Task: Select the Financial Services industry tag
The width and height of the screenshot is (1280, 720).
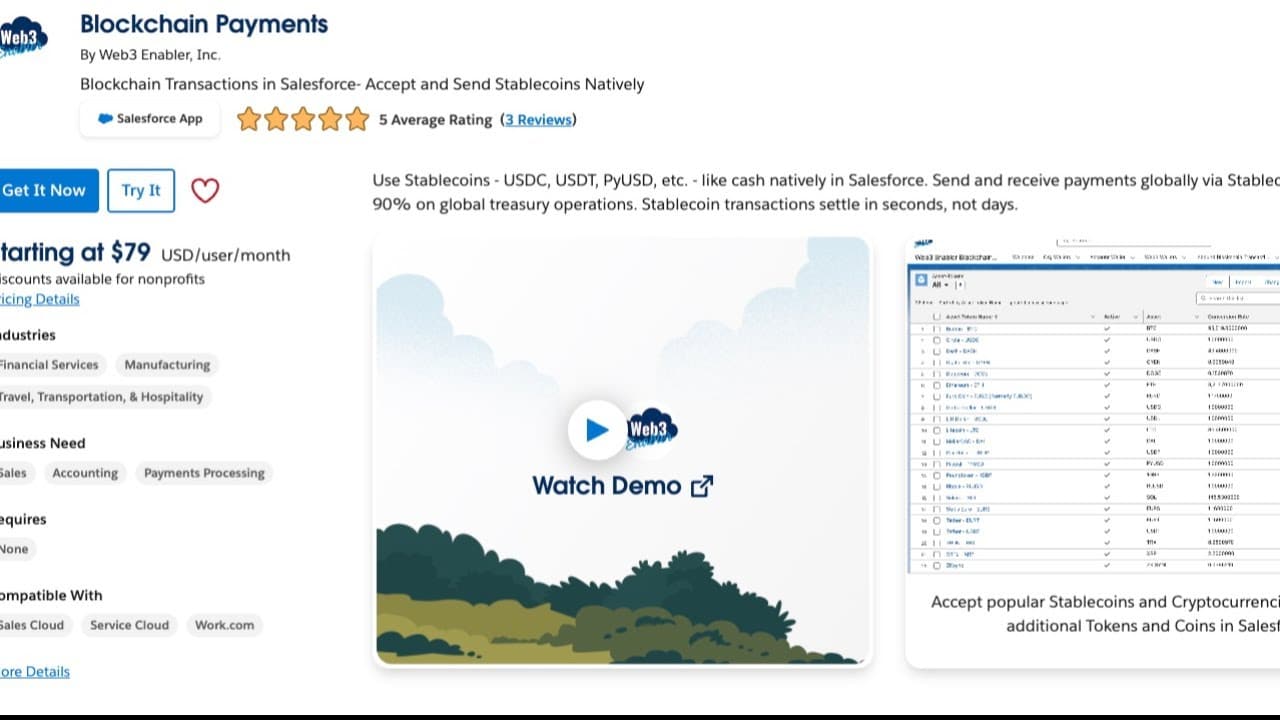Action: click(x=48, y=365)
